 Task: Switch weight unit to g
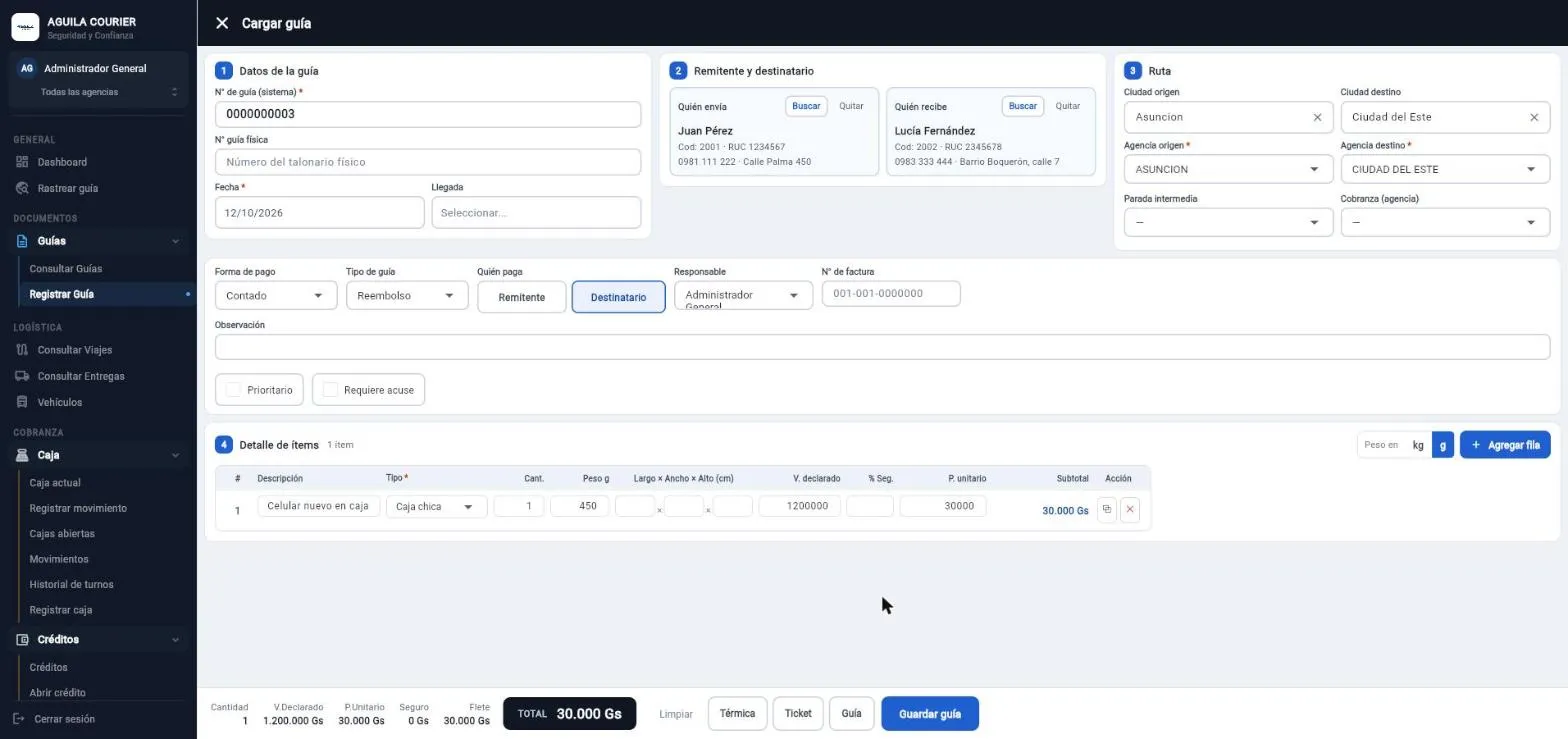pos(1443,445)
